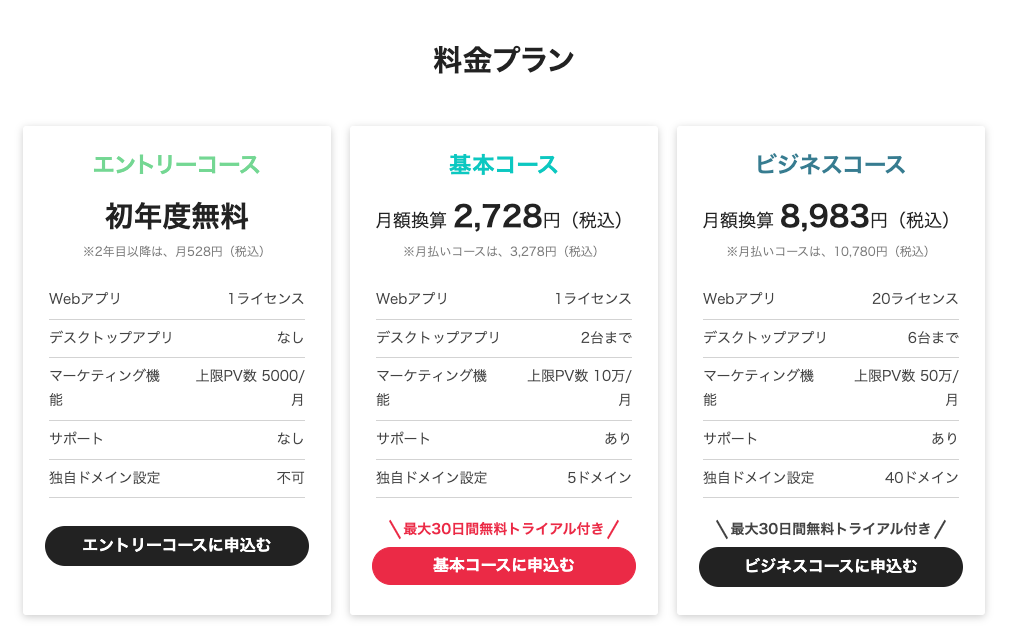Select the 基本コース plan heading

(x=504, y=164)
